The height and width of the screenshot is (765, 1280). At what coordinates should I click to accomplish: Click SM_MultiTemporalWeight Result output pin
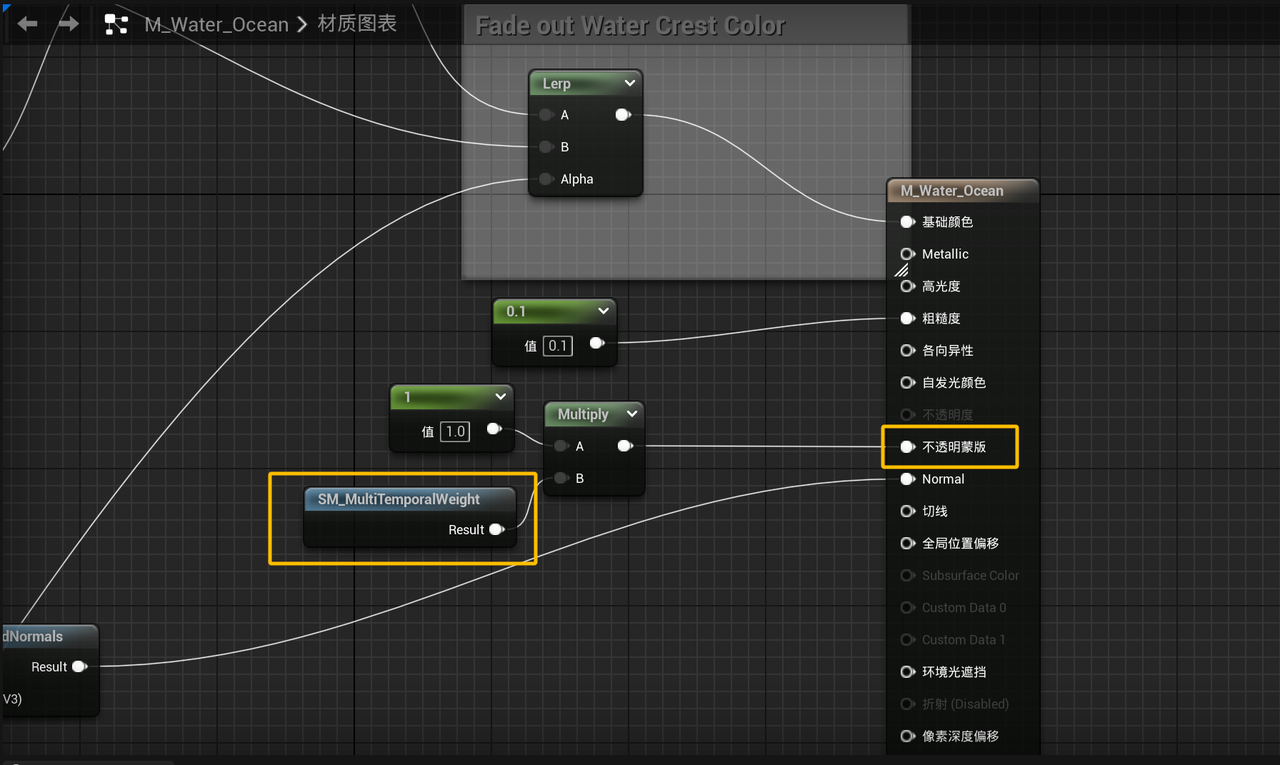(496, 530)
